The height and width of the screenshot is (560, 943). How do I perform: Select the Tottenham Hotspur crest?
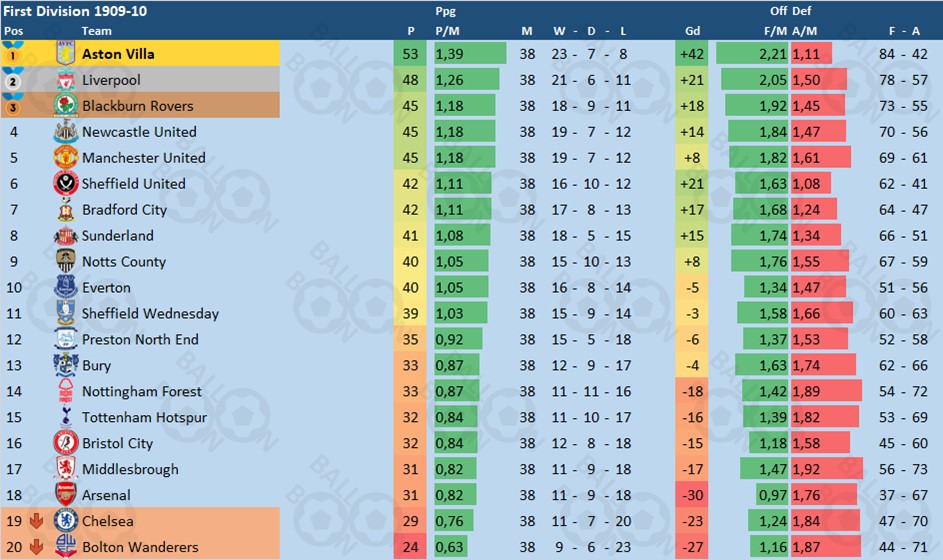point(66,417)
